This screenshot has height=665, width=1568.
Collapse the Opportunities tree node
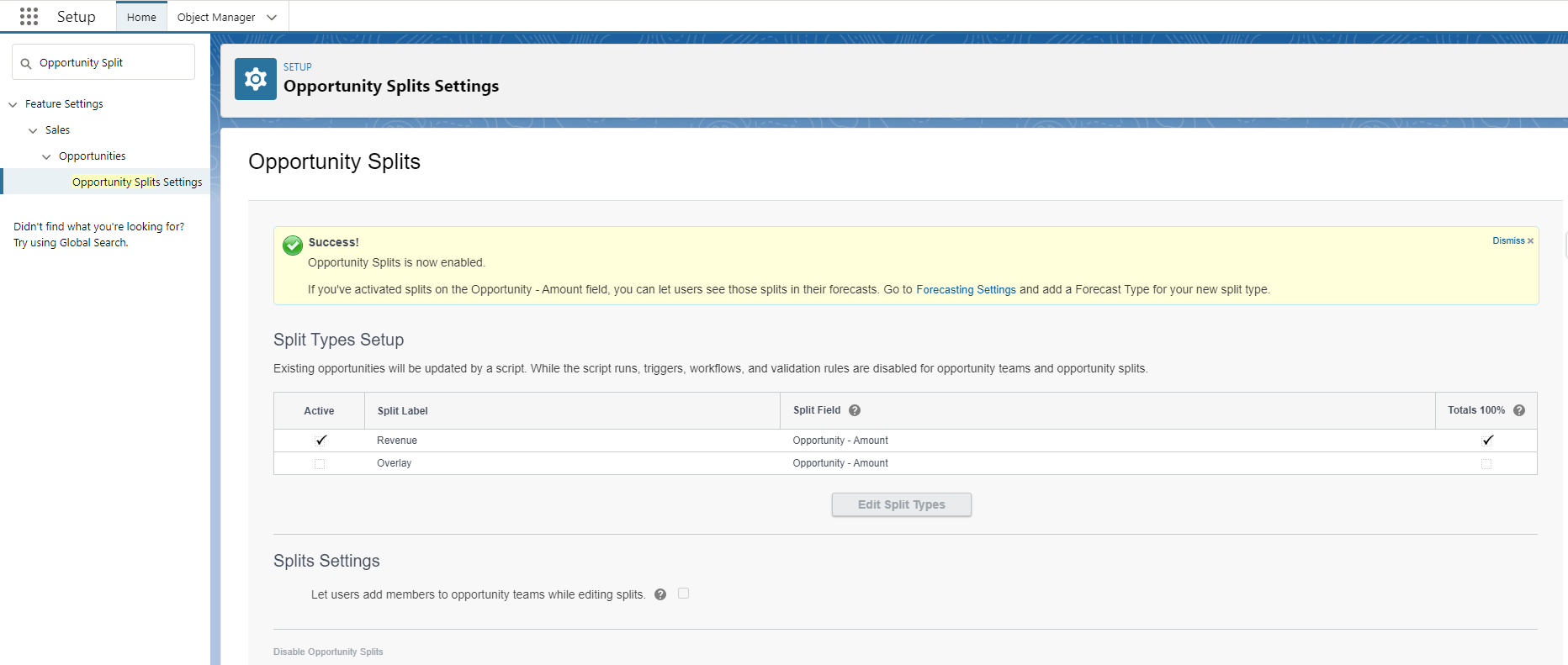46,156
